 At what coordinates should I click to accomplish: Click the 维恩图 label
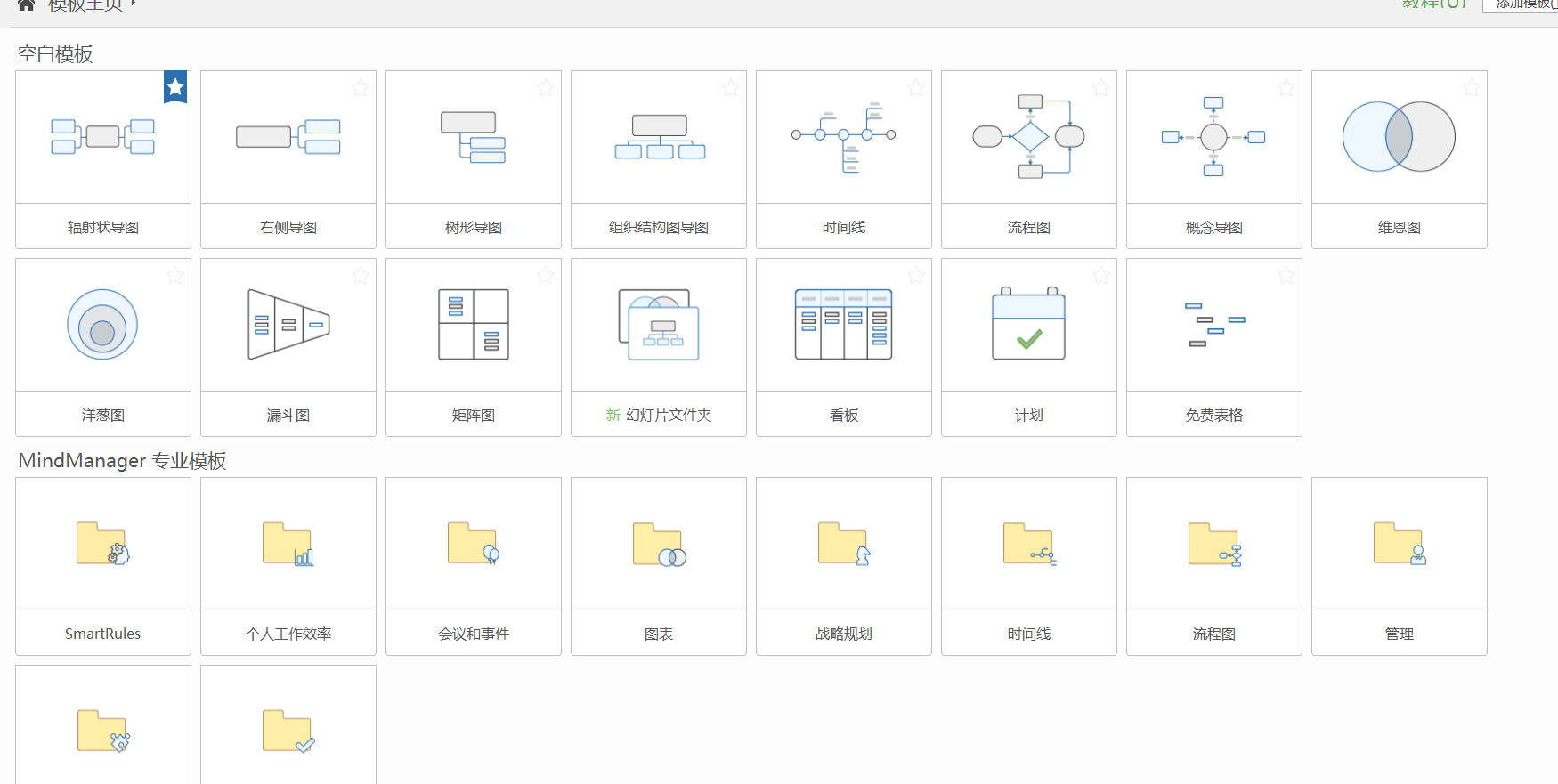click(1400, 228)
